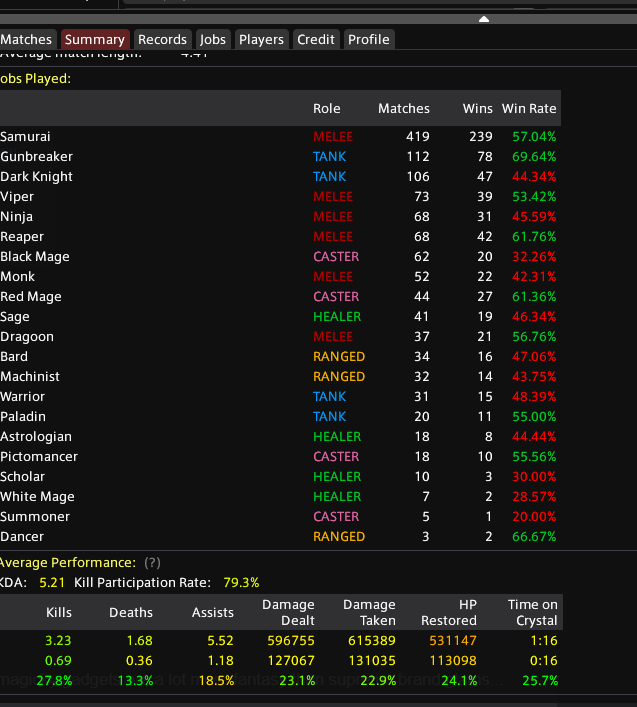
Task: Click the Bard job name
Action: click(14, 357)
